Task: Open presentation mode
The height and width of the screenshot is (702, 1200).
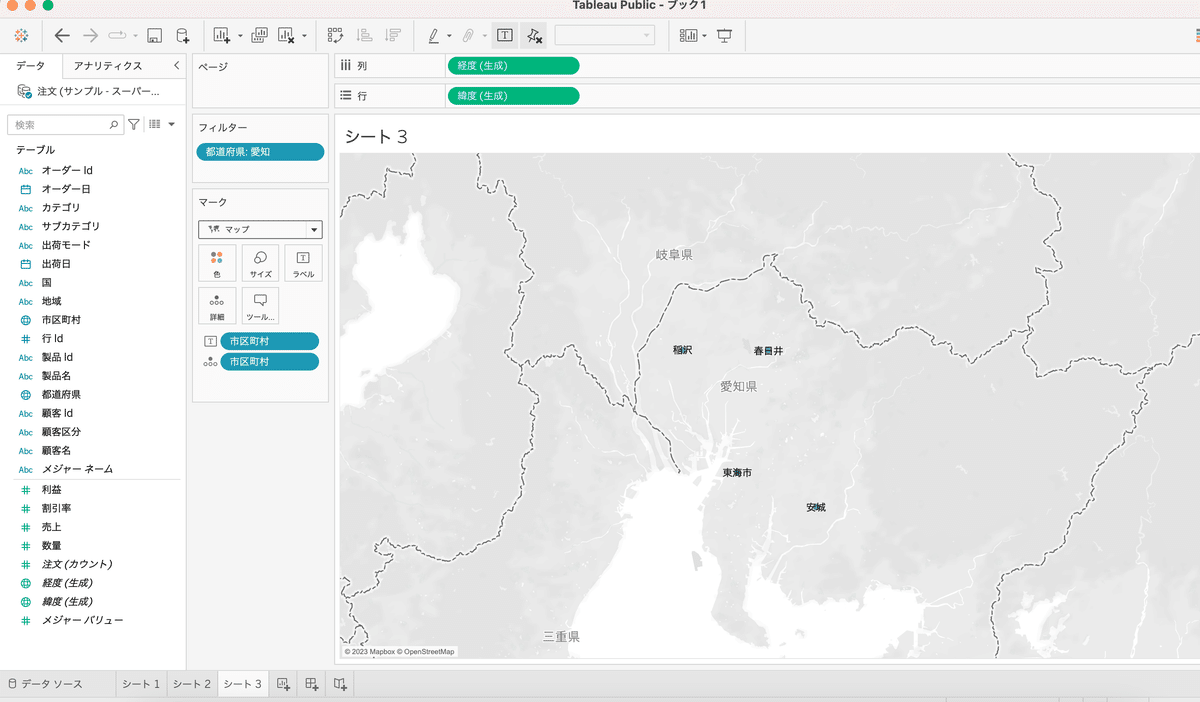Action: tap(725, 36)
